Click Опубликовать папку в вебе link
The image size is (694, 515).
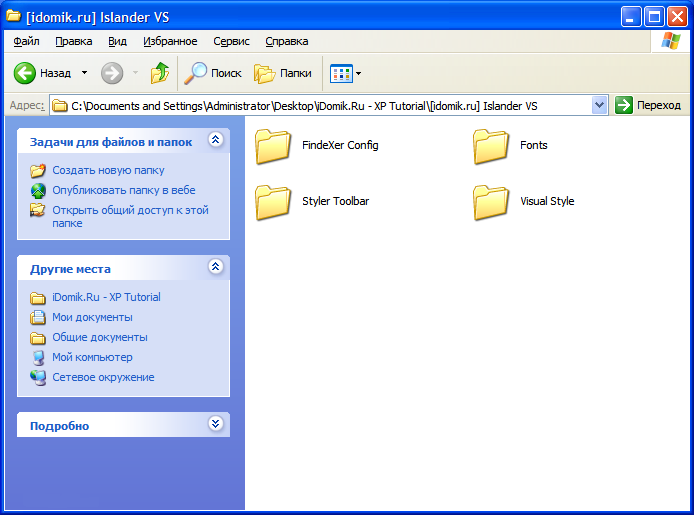(x=124, y=190)
